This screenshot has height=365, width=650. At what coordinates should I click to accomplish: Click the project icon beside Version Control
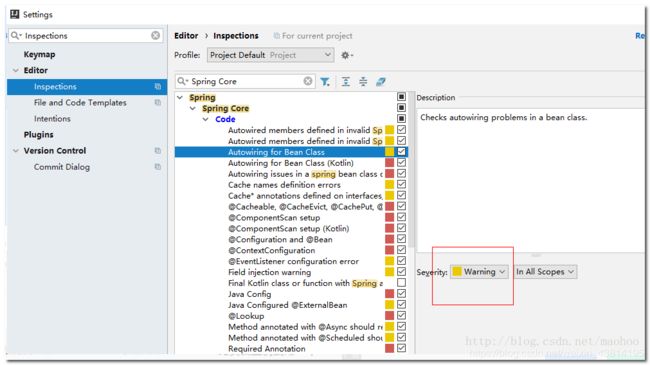pyautogui.click(x=158, y=151)
